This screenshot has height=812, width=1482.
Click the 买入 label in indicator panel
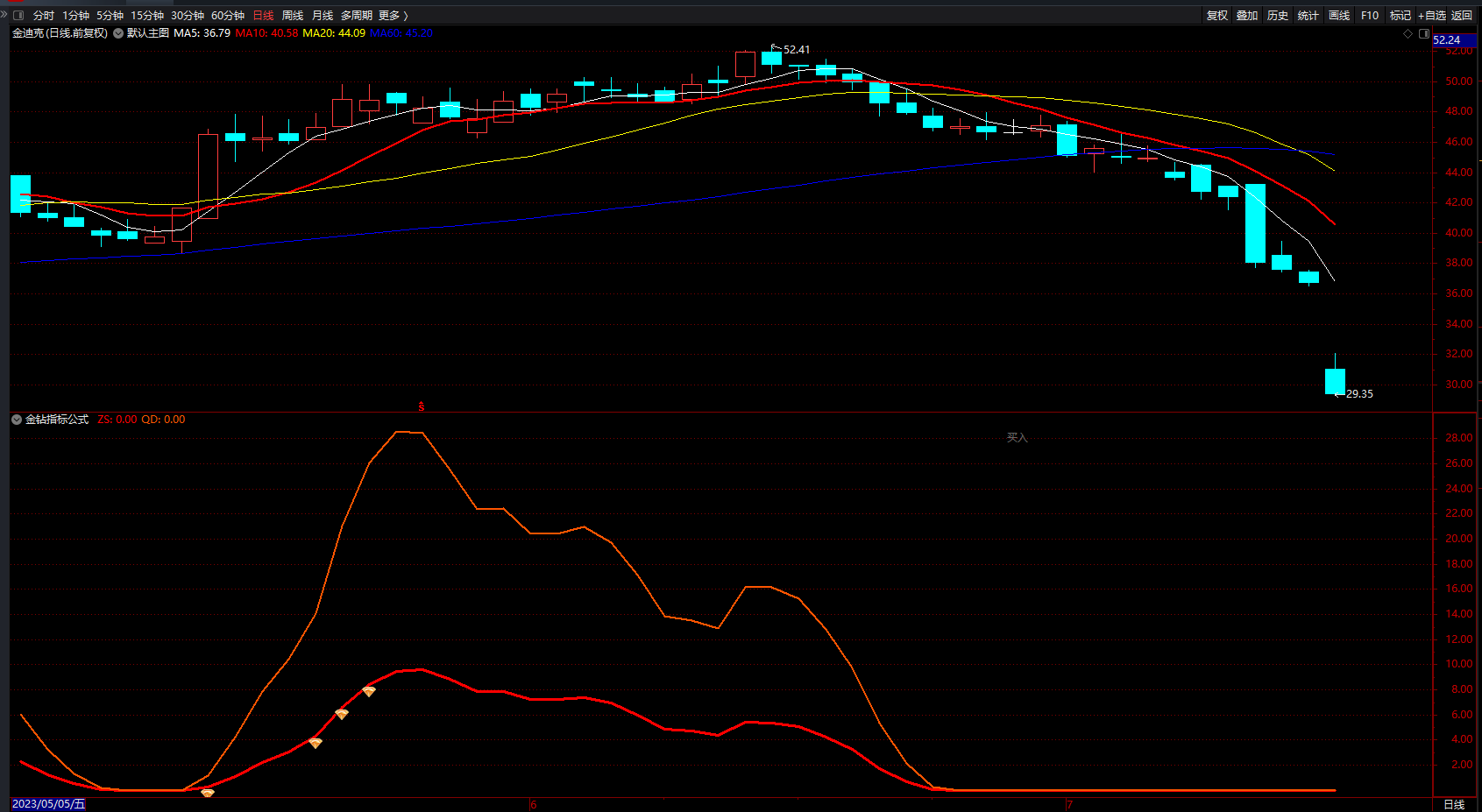1017,437
